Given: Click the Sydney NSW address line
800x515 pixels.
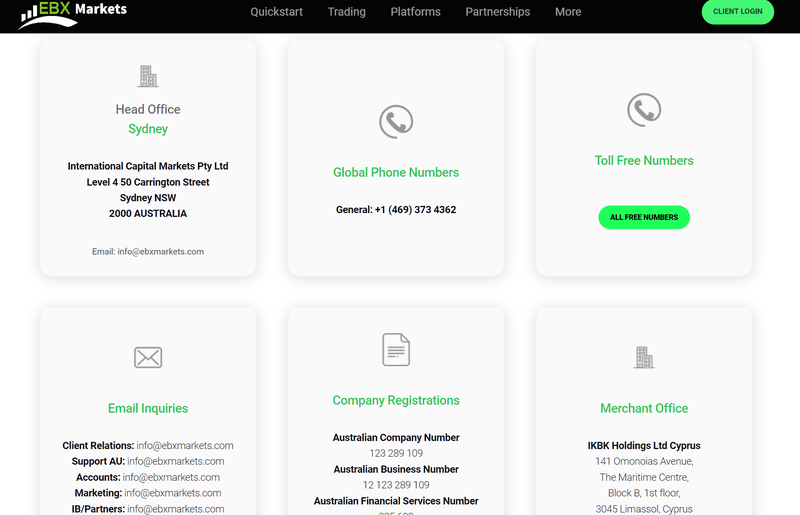Looking at the screenshot, I should coord(148,198).
